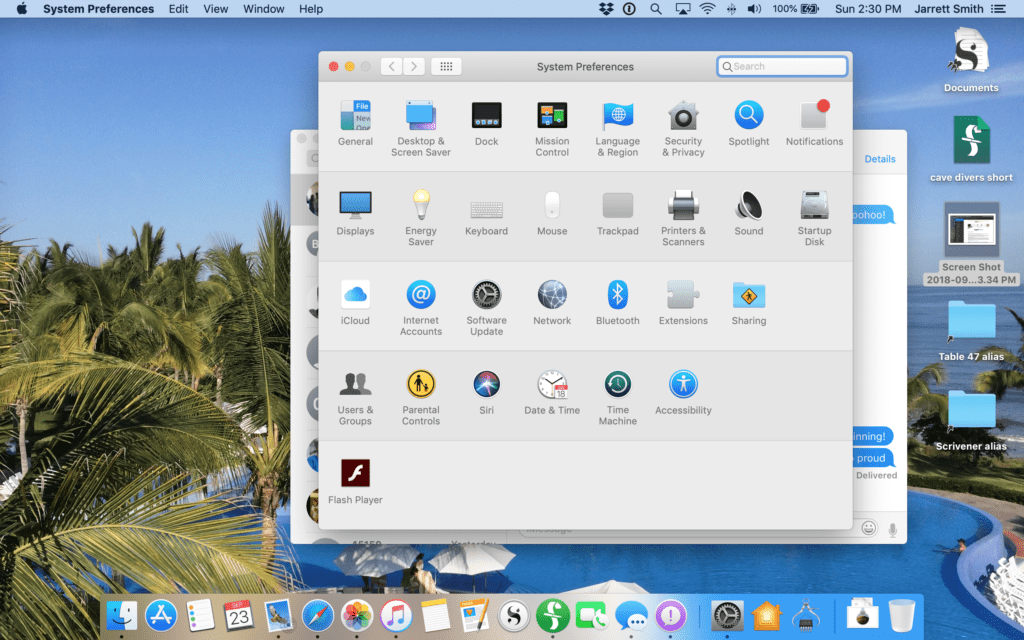Image resolution: width=1024 pixels, height=640 pixels.
Task: Open Notification Center icon in menu bar
Action: (998, 8)
